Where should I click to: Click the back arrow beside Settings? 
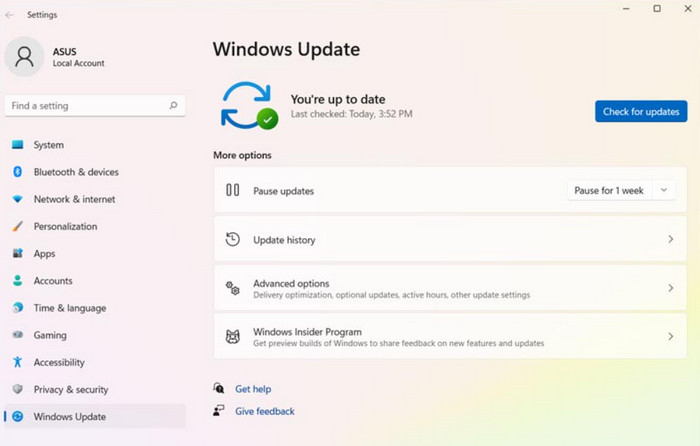pyautogui.click(x=9, y=15)
